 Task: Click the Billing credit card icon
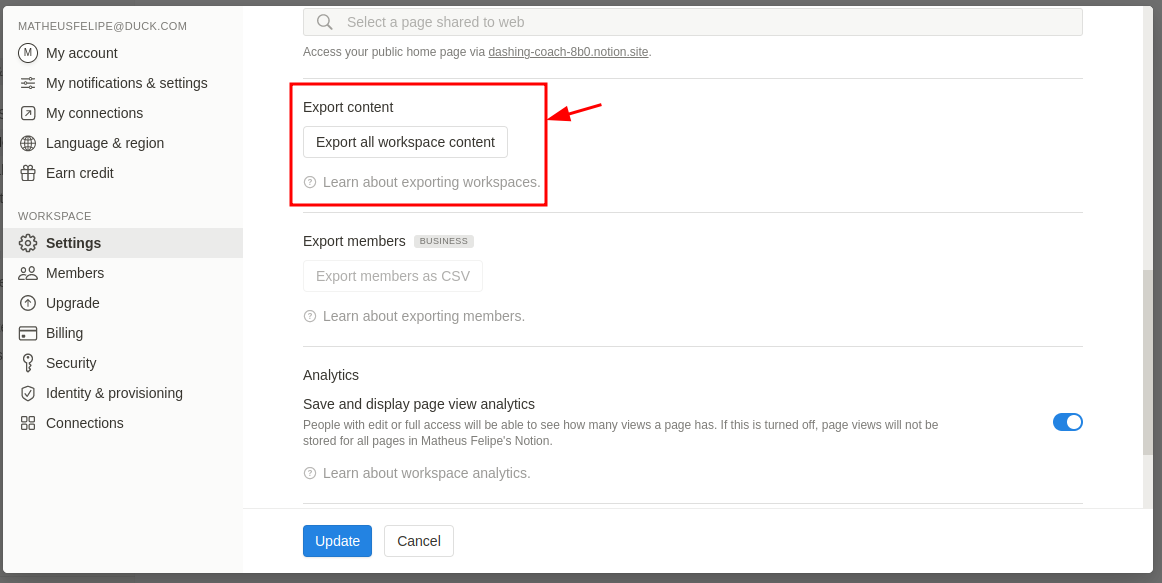point(27,333)
